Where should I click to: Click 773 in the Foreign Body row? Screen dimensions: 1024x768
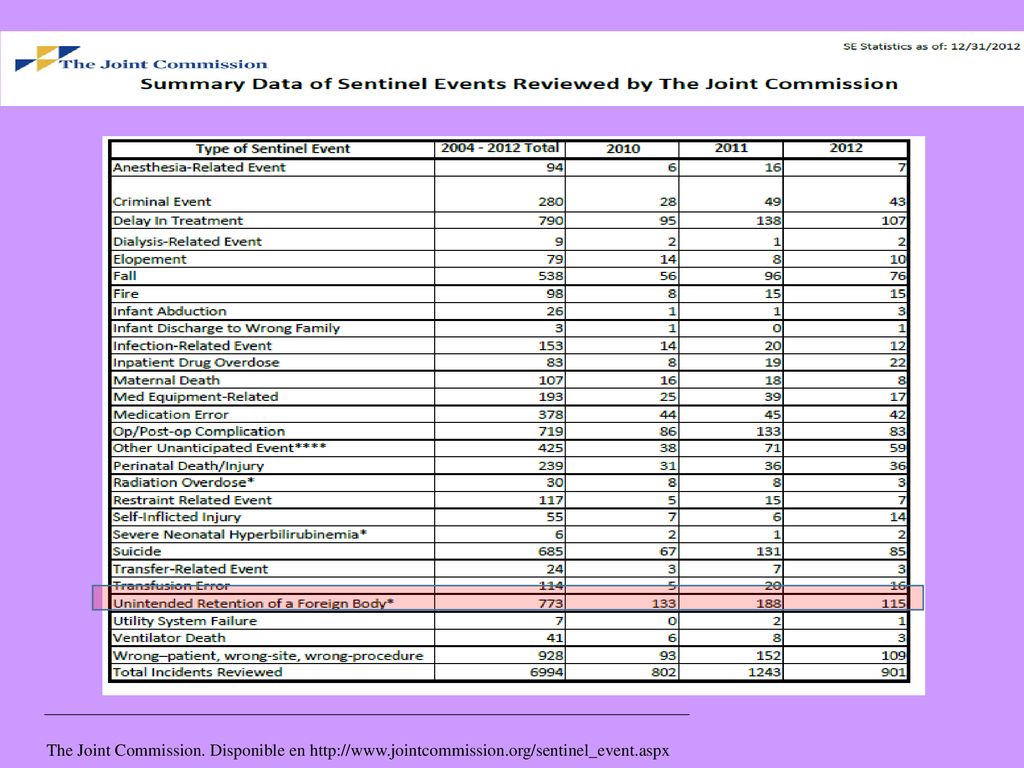click(x=551, y=603)
